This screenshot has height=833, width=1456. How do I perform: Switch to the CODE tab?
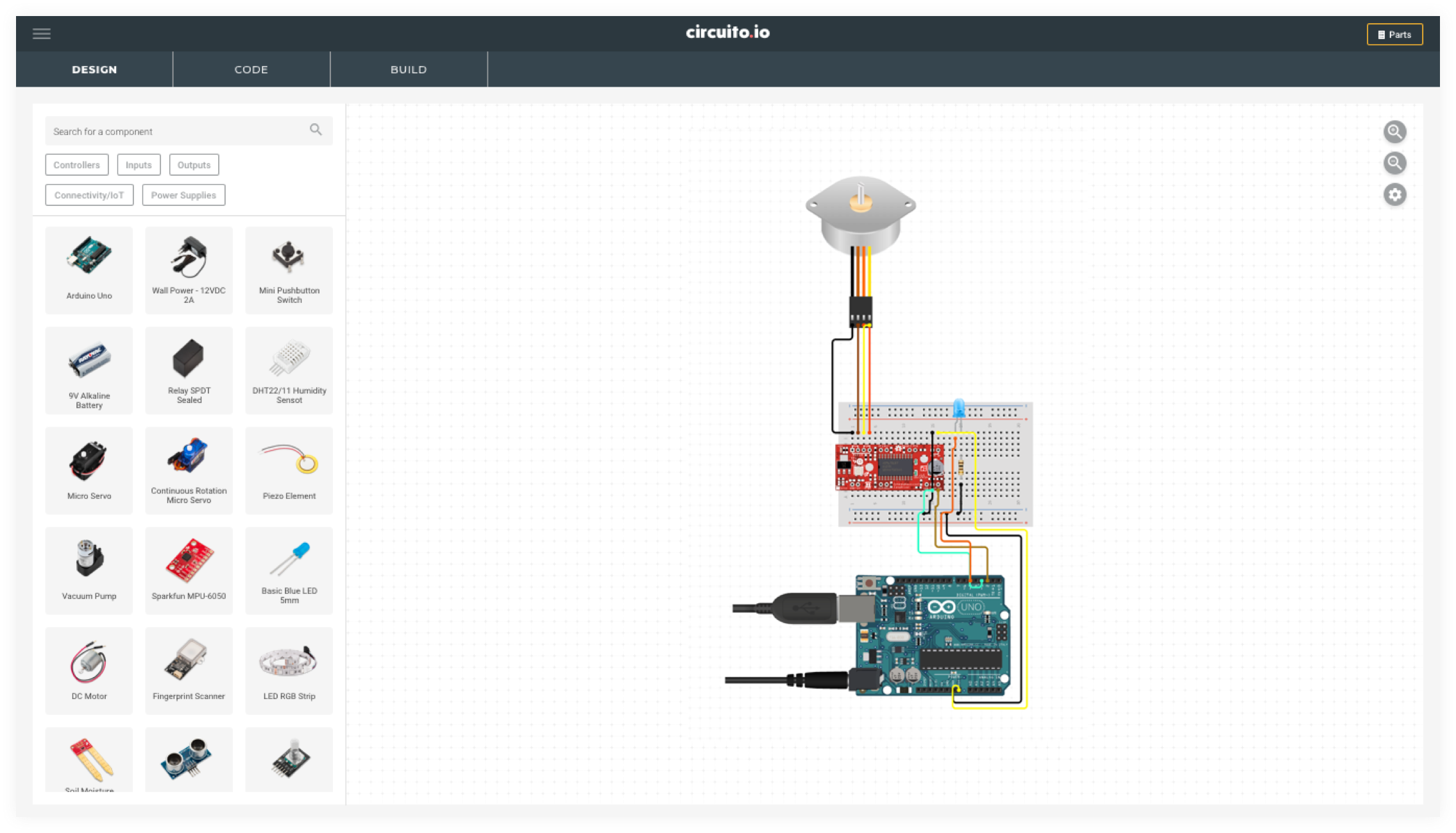(251, 69)
